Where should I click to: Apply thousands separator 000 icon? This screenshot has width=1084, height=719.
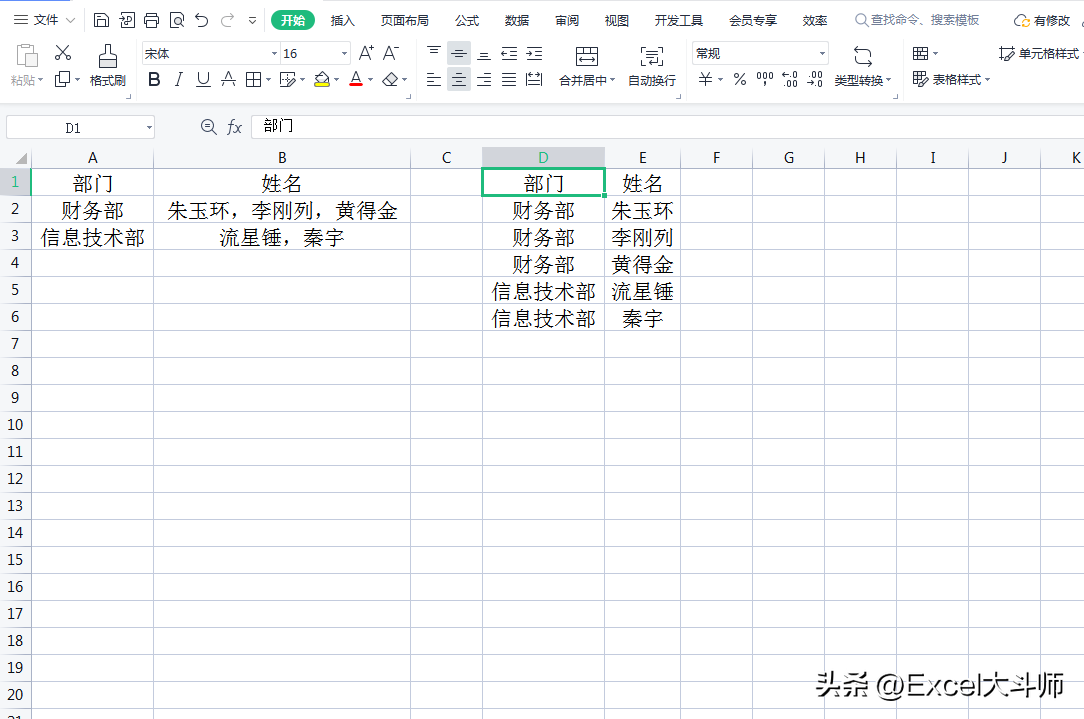[x=765, y=80]
